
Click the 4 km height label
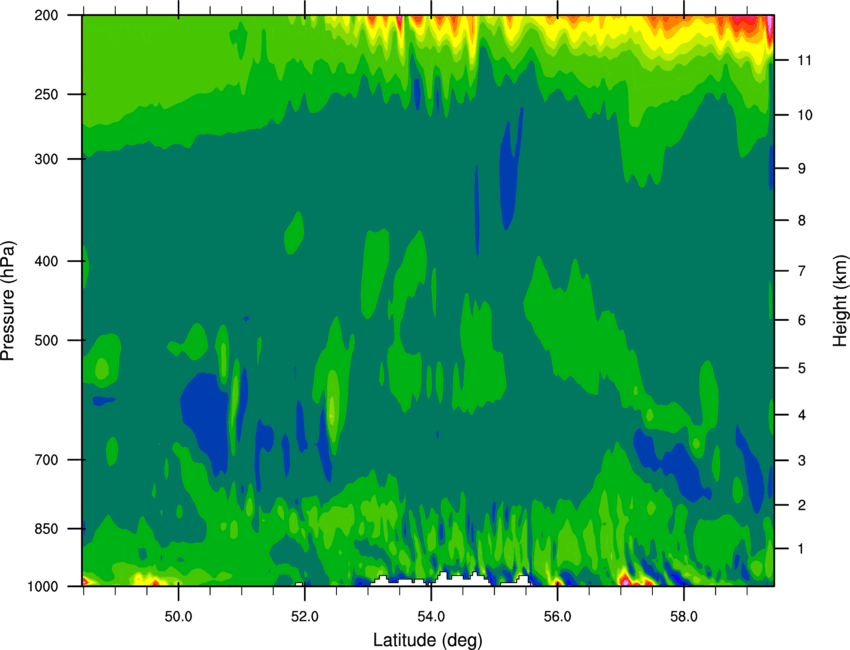pos(802,415)
